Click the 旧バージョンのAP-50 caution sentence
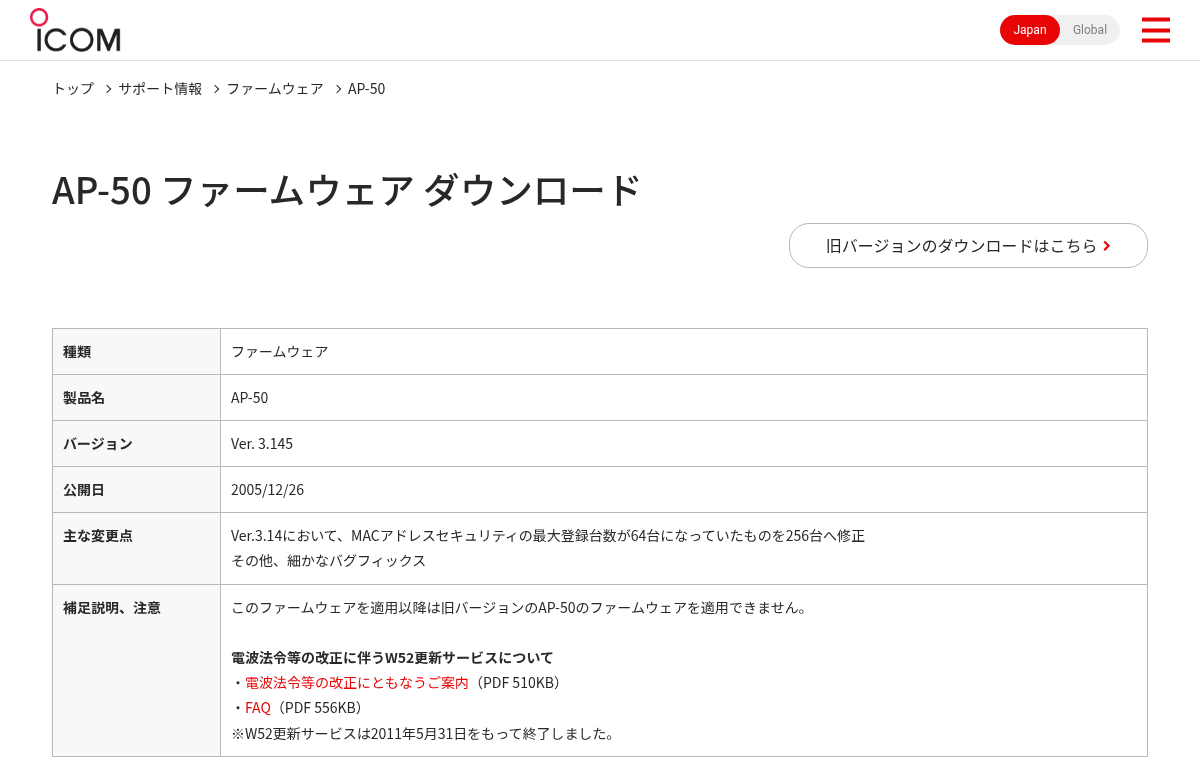 point(519,607)
